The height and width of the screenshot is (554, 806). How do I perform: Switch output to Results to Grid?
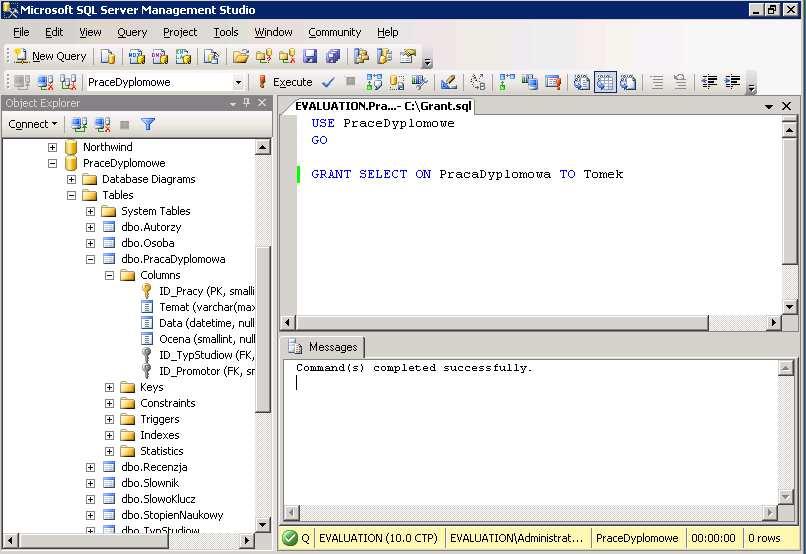(x=605, y=82)
